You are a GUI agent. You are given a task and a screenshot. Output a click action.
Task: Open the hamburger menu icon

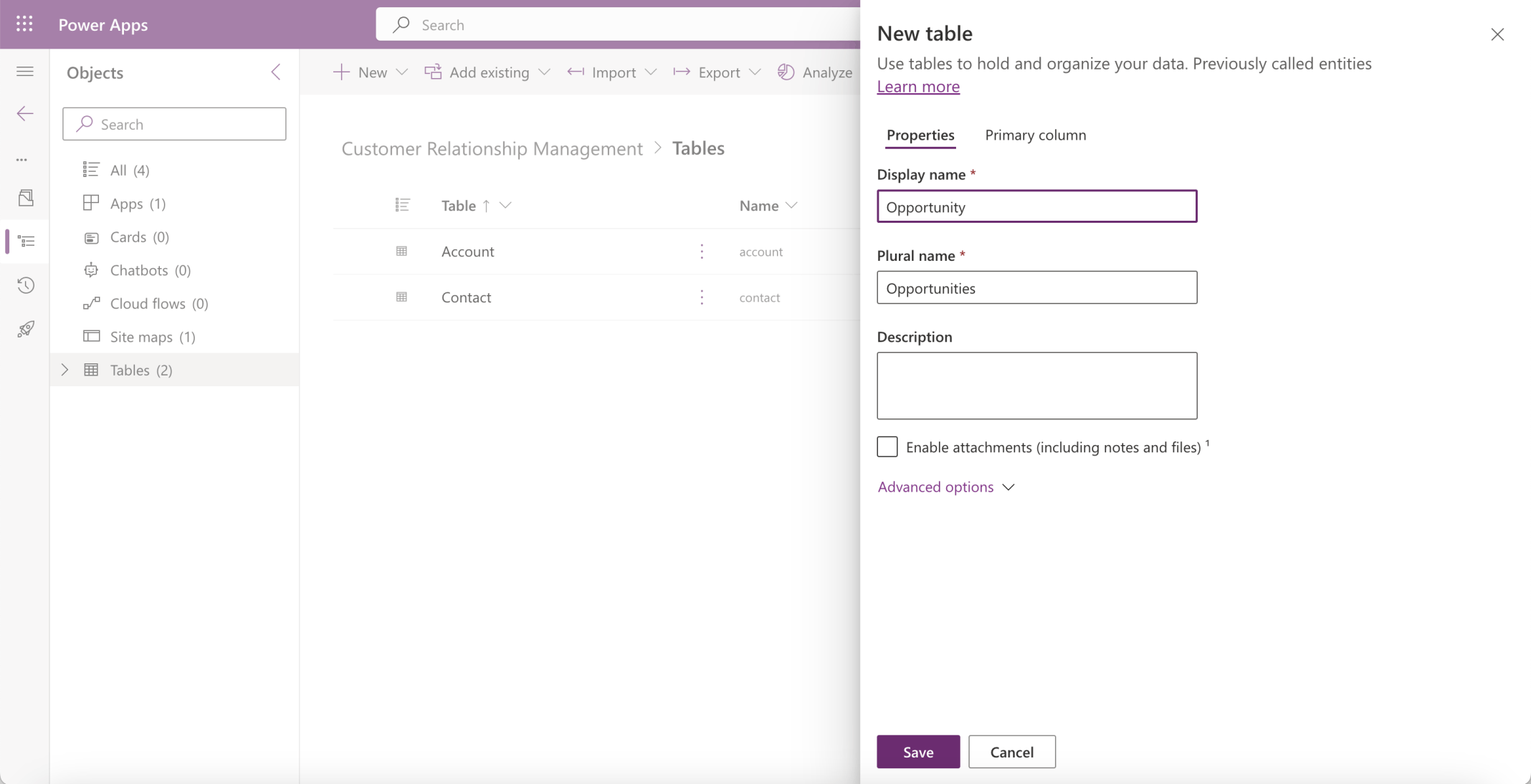pyautogui.click(x=24, y=71)
